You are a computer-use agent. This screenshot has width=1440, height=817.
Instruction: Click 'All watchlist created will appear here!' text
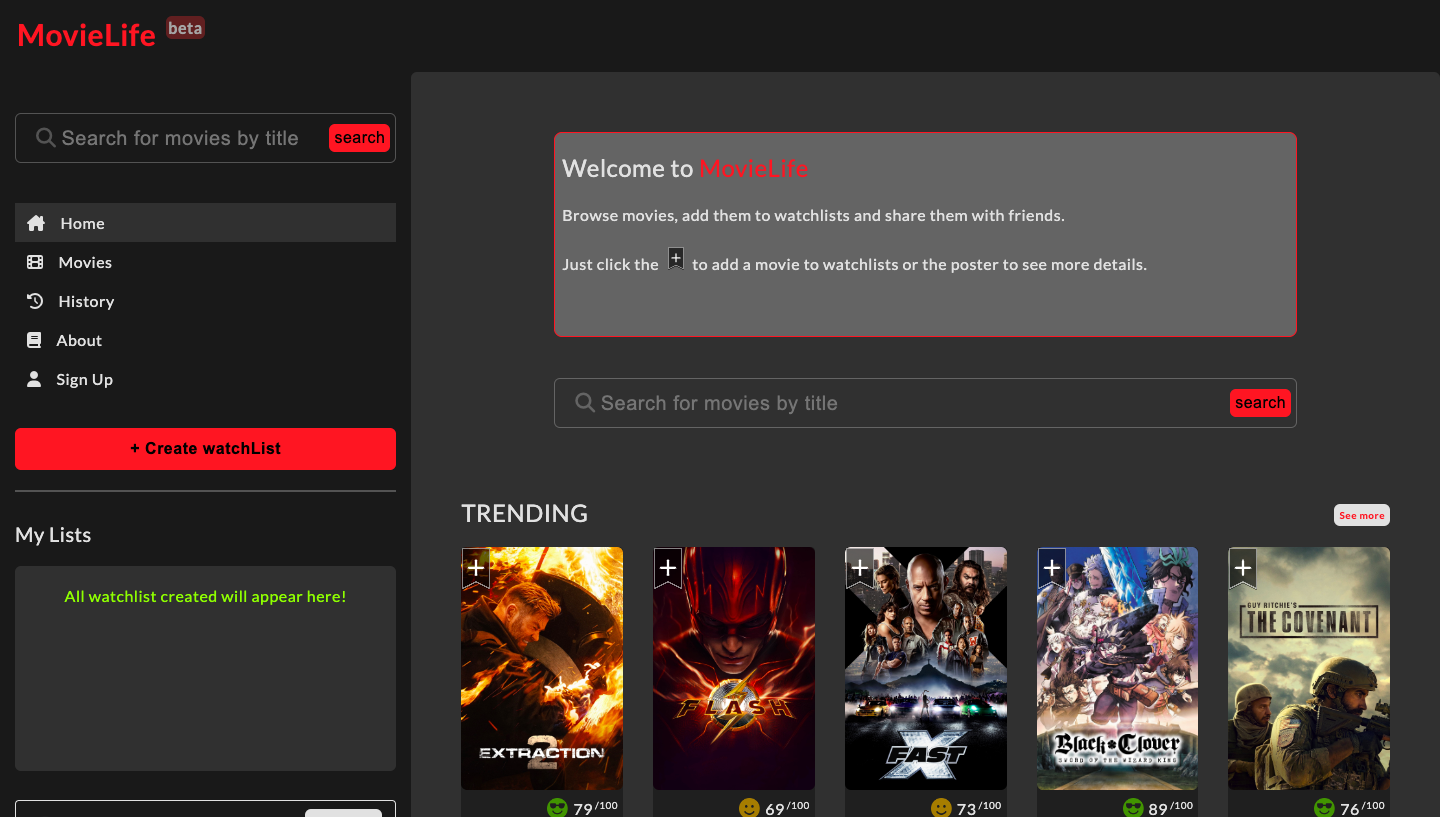tap(205, 597)
